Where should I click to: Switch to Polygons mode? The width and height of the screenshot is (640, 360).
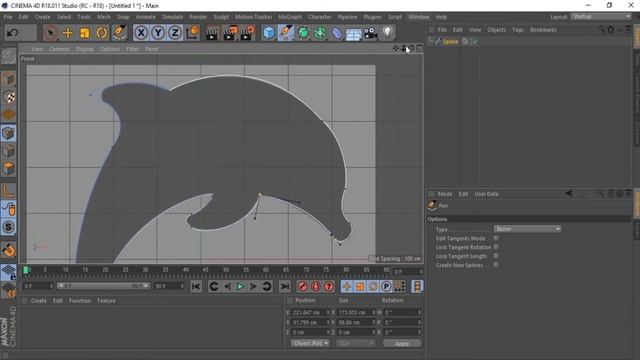(x=8, y=168)
